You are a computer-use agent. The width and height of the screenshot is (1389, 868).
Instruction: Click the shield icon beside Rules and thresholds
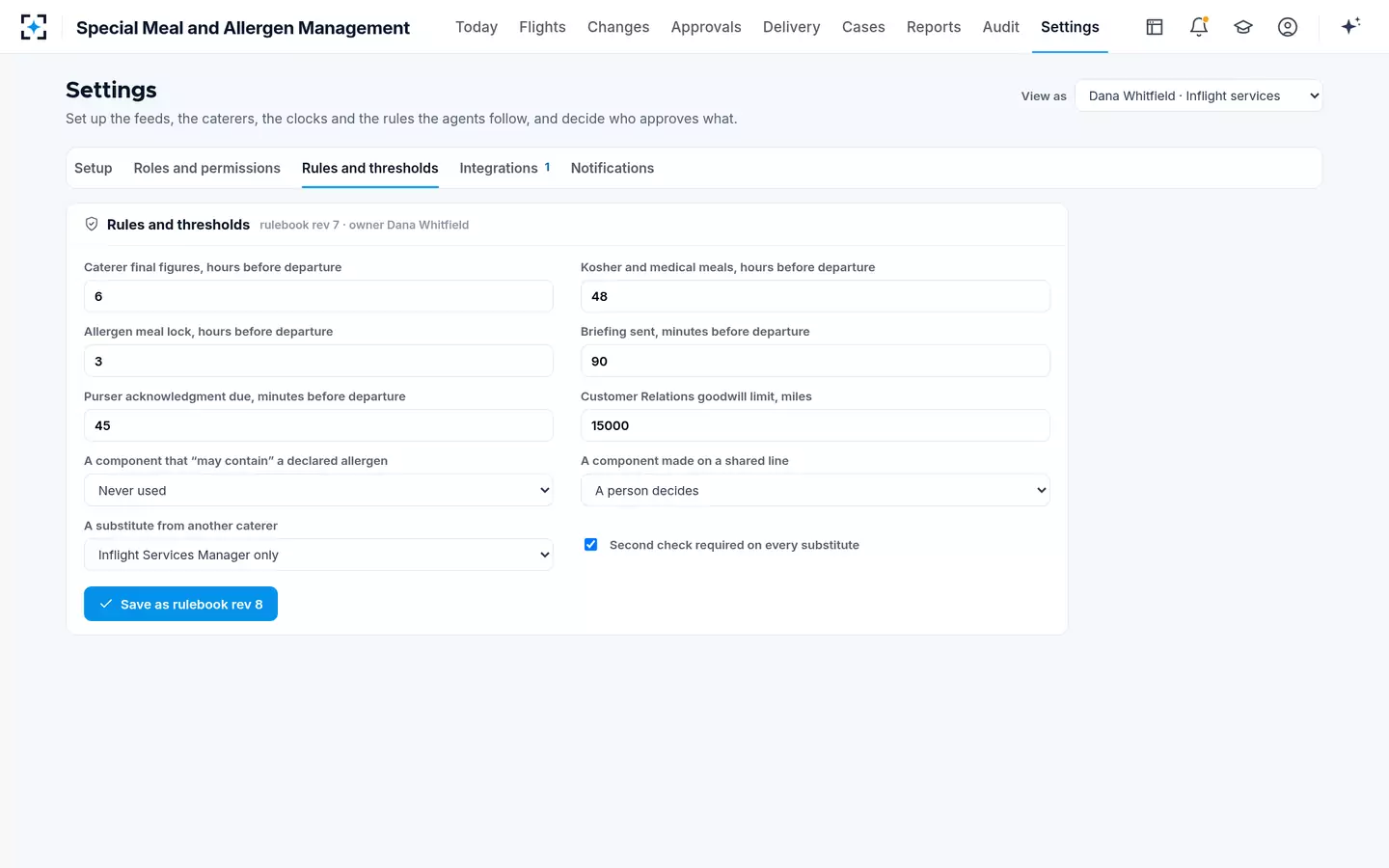click(x=92, y=224)
